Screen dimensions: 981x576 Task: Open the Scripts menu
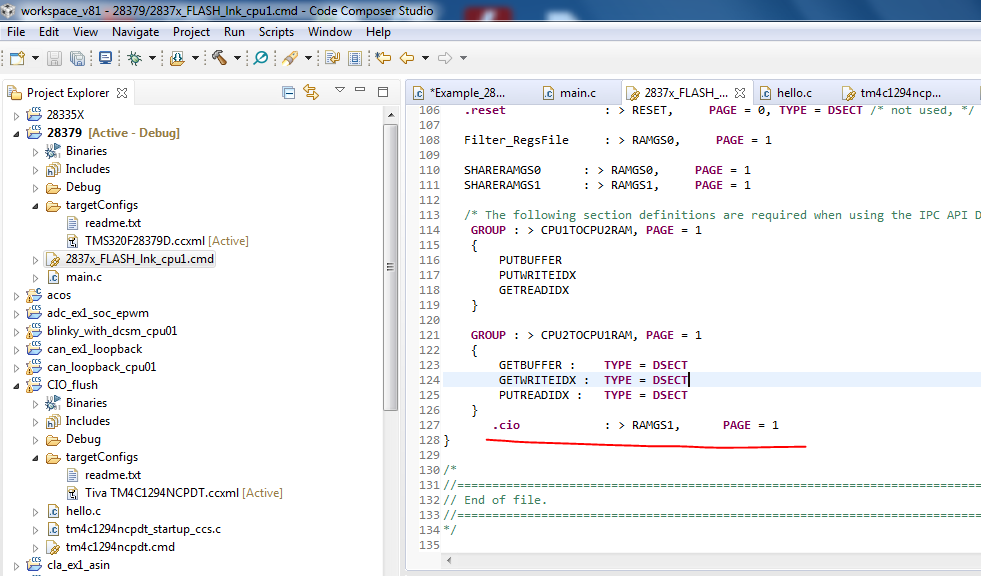(x=276, y=32)
